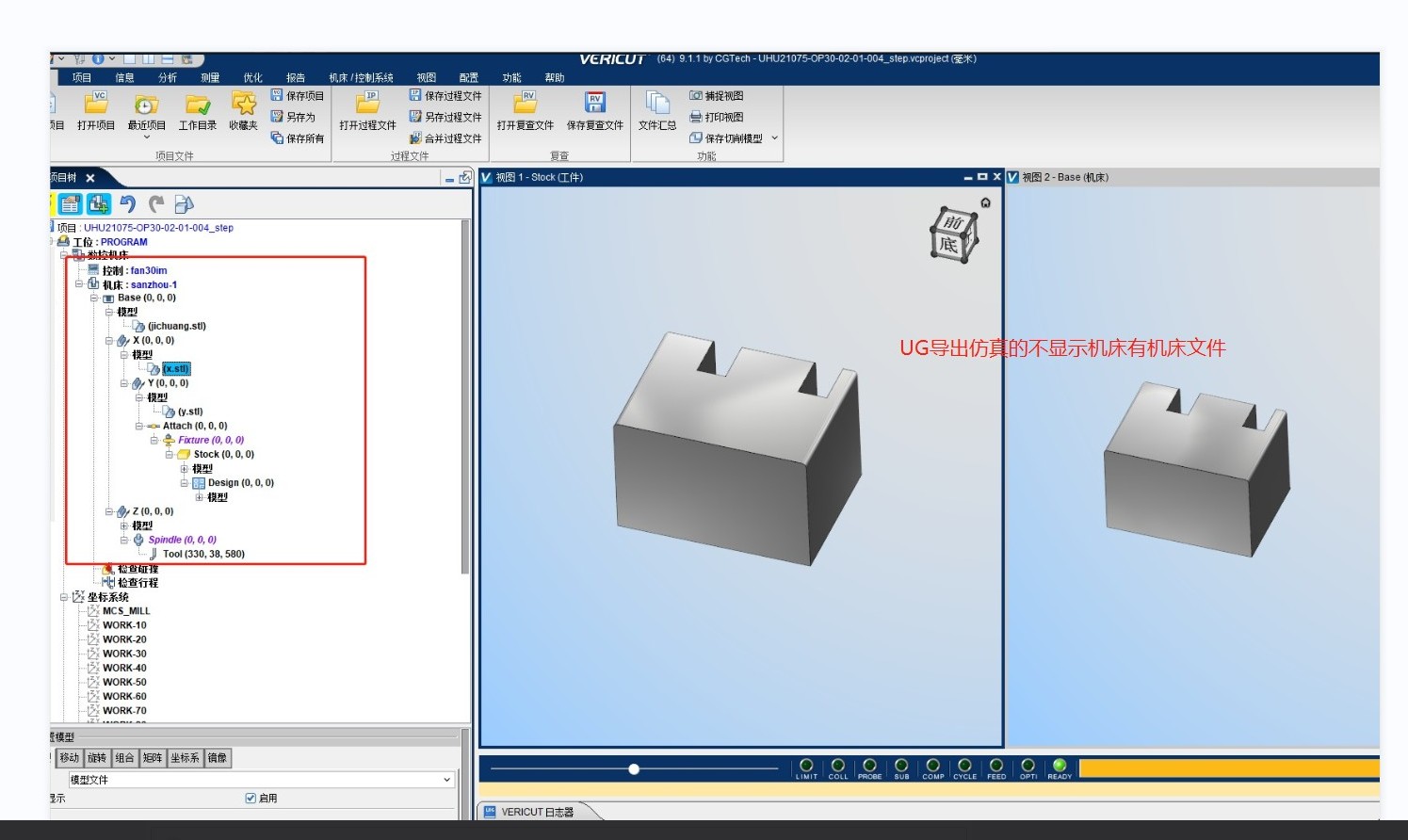Click the view orientation cube showing 前 底
This screenshot has height=840, width=1408.
(954, 234)
